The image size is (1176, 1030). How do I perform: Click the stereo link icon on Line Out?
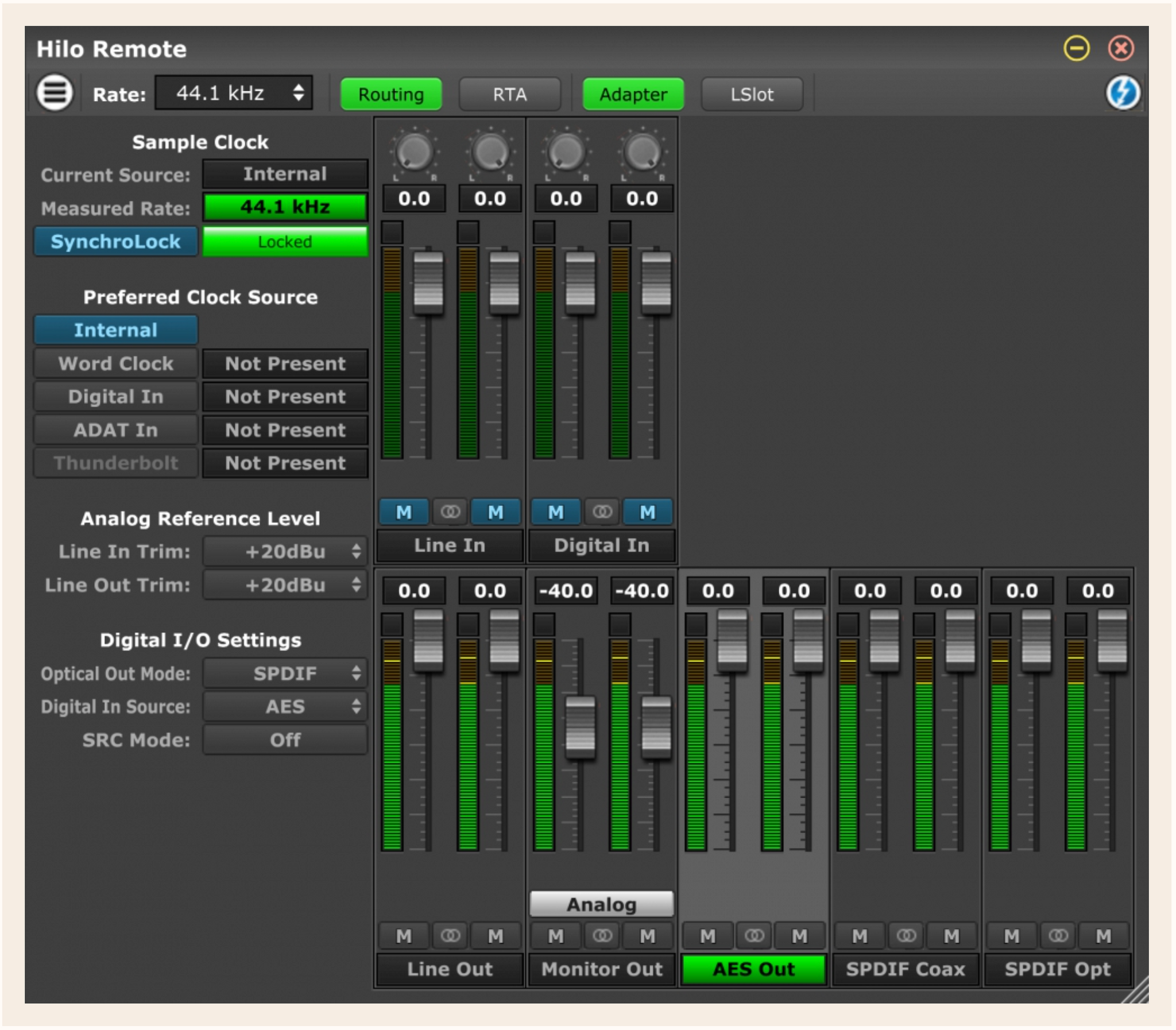click(x=450, y=936)
